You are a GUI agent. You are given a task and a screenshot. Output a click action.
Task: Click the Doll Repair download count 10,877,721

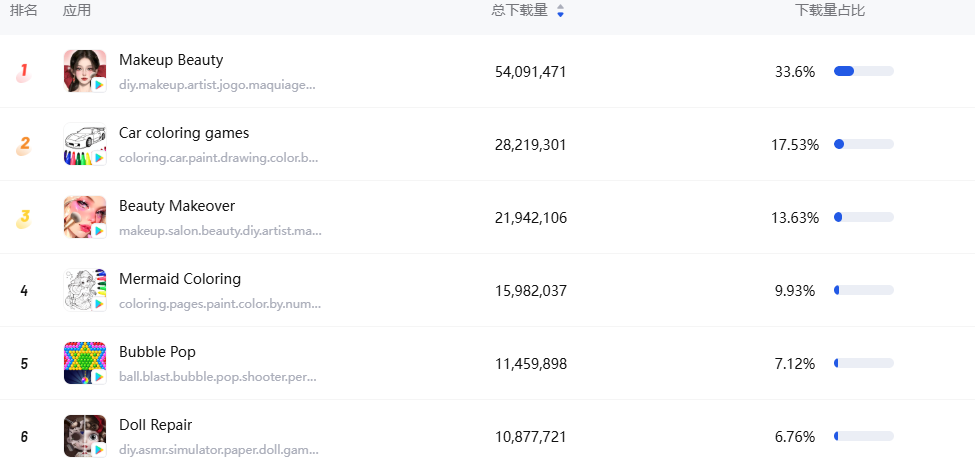530,437
